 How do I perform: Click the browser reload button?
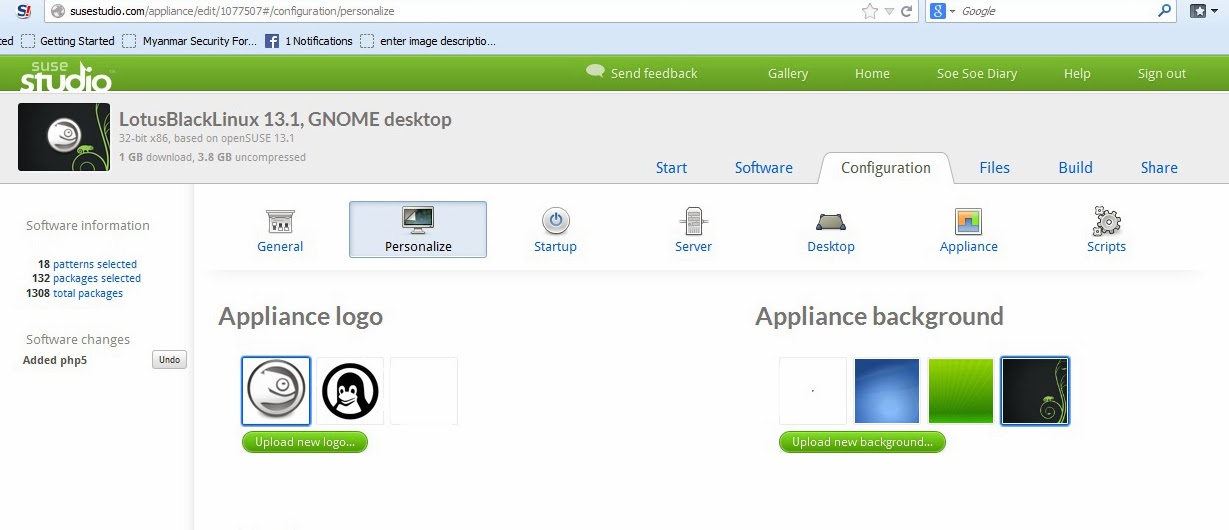(x=907, y=11)
